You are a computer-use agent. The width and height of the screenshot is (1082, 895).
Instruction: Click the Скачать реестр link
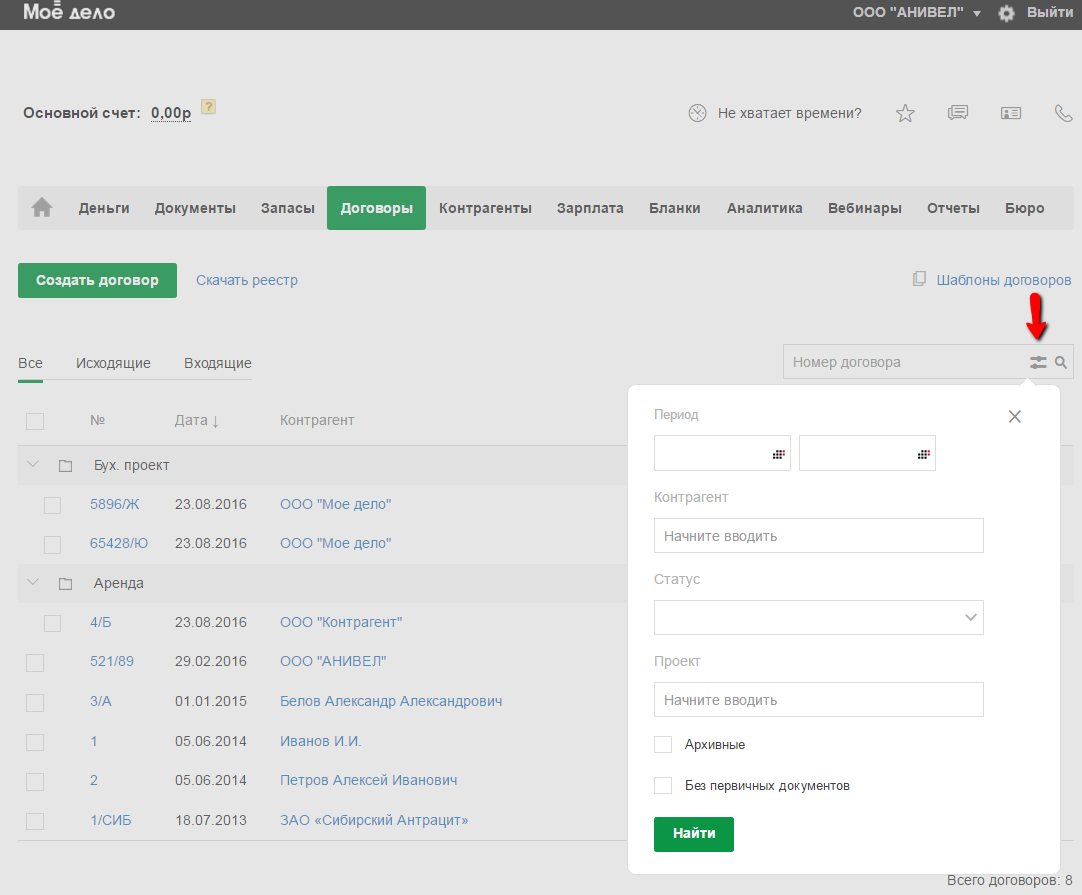pyautogui.click(x=247, y=280)
